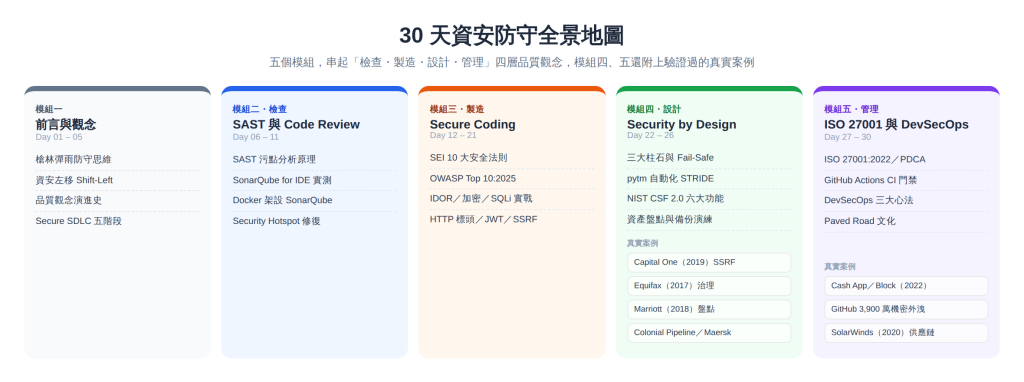Open the Capital One（2019）SSRF case

[x=709, y=263]
